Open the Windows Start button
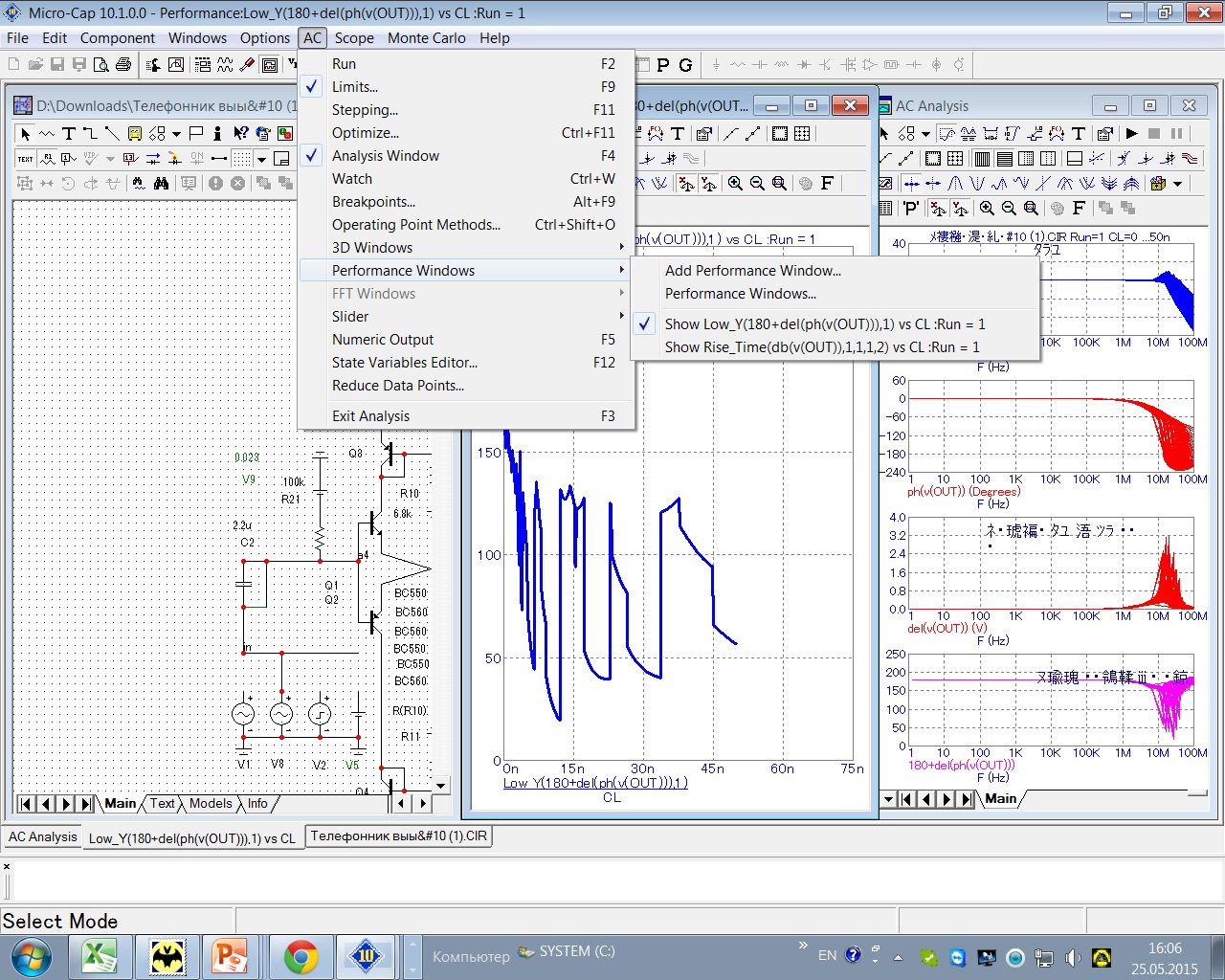The height and width of the screenshot is (980, 1225). pyautogui.click(x=32, y=956)
